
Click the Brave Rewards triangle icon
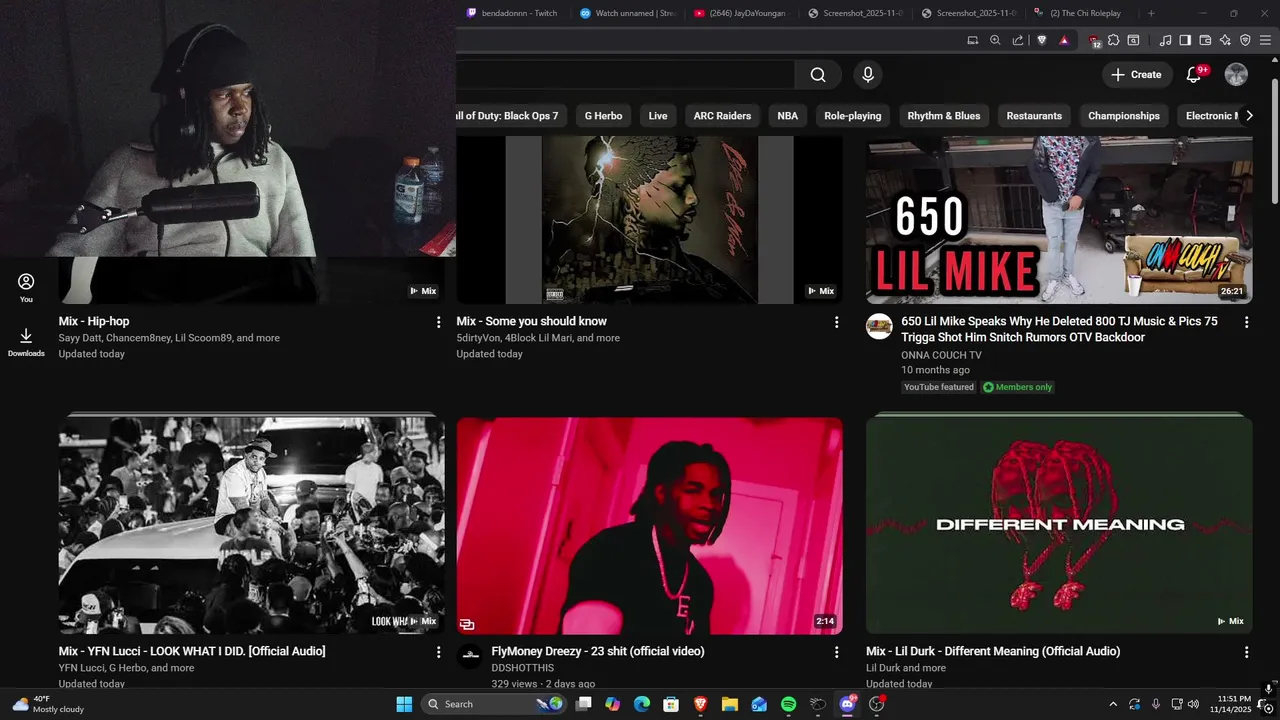pyautogui.click(x=1063, y=40)
